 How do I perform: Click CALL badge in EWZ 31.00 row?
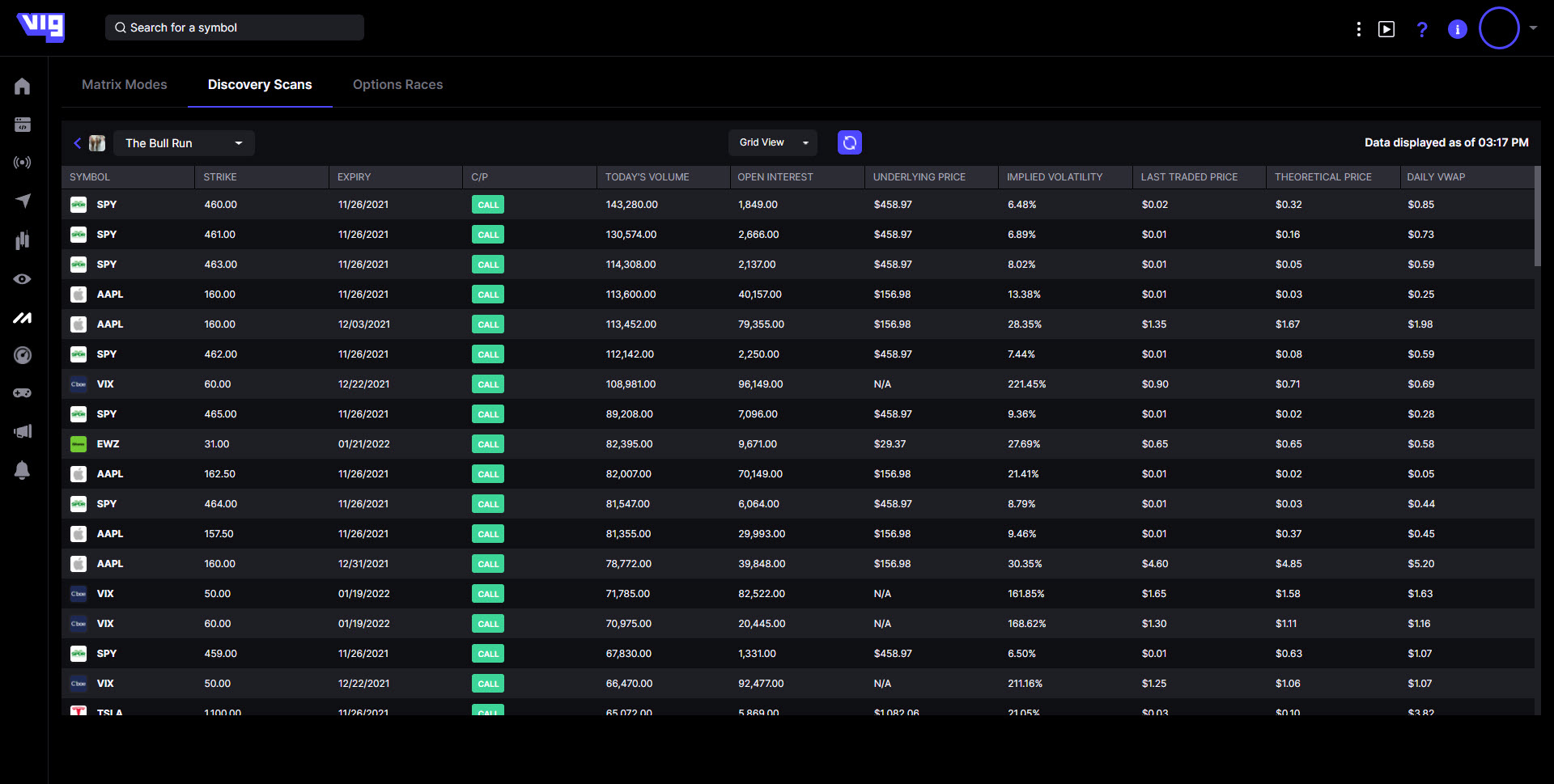488,444
